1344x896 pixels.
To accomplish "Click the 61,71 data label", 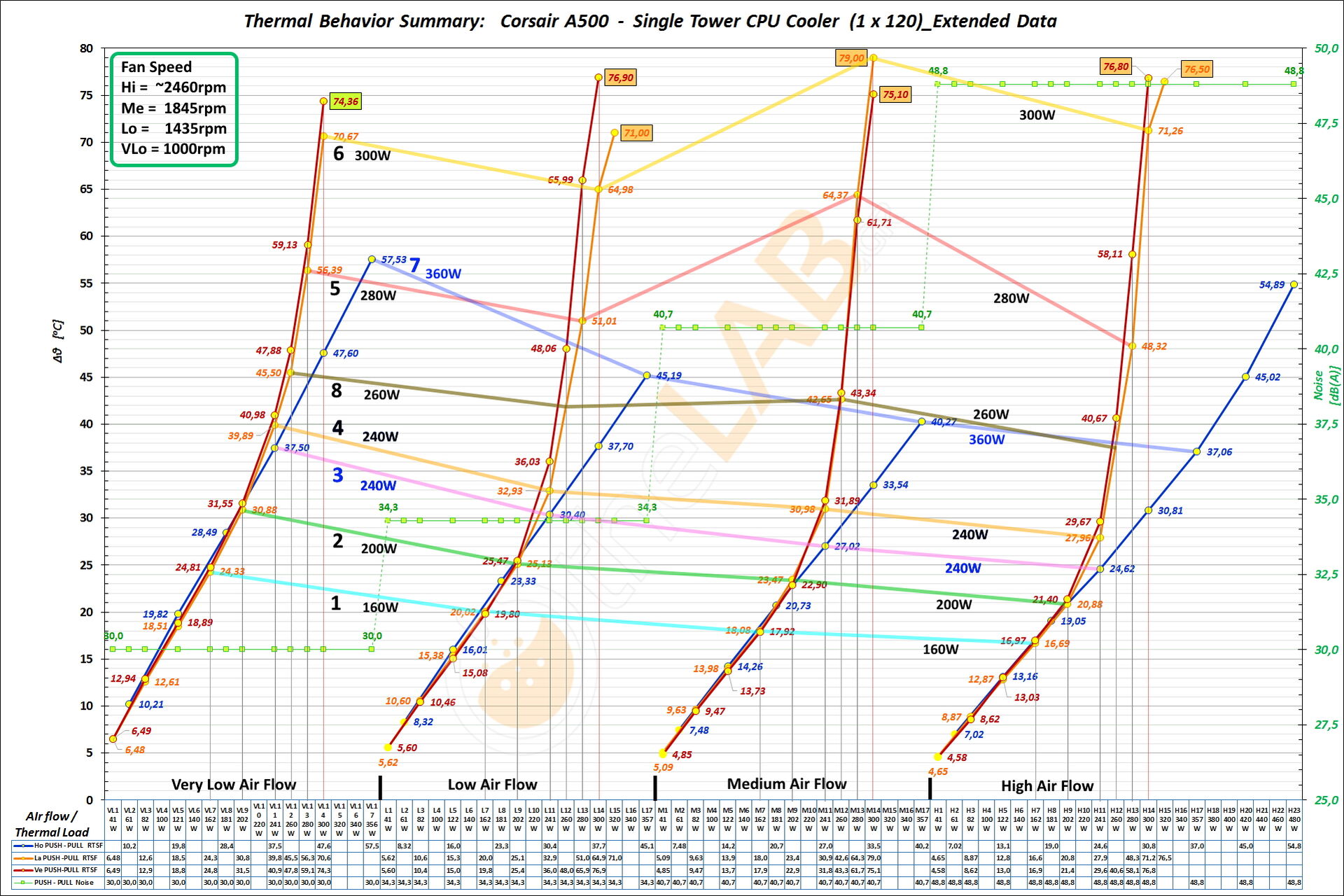I will 879,223.
